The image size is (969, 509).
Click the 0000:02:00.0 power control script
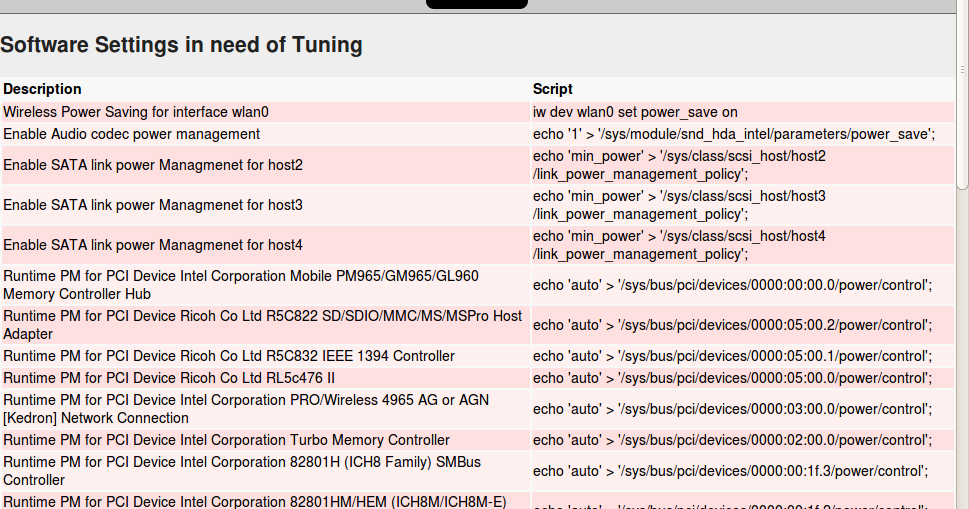tap(732, 440)
